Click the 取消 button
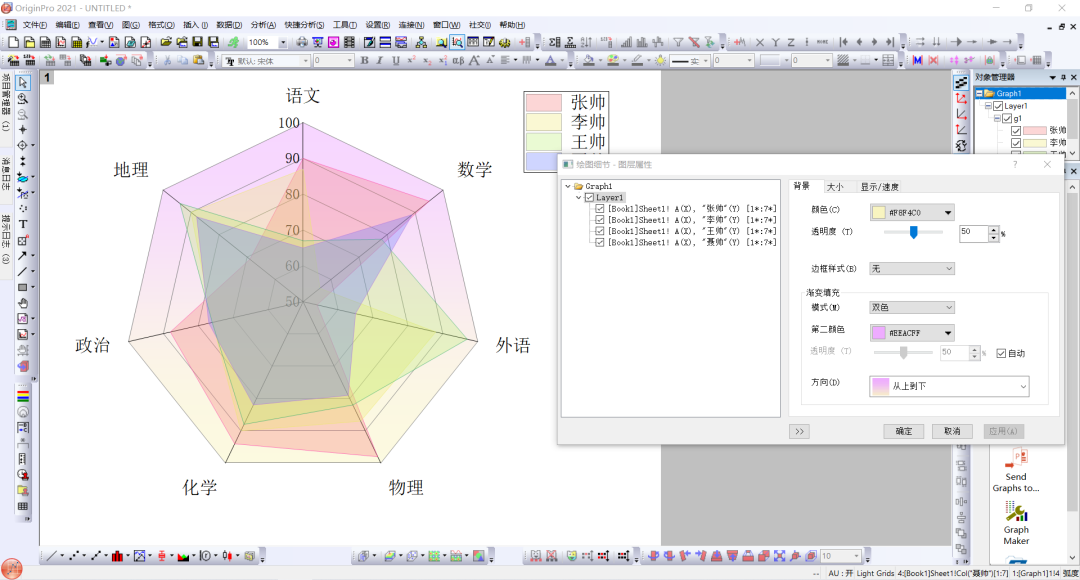 click(952, 431)
